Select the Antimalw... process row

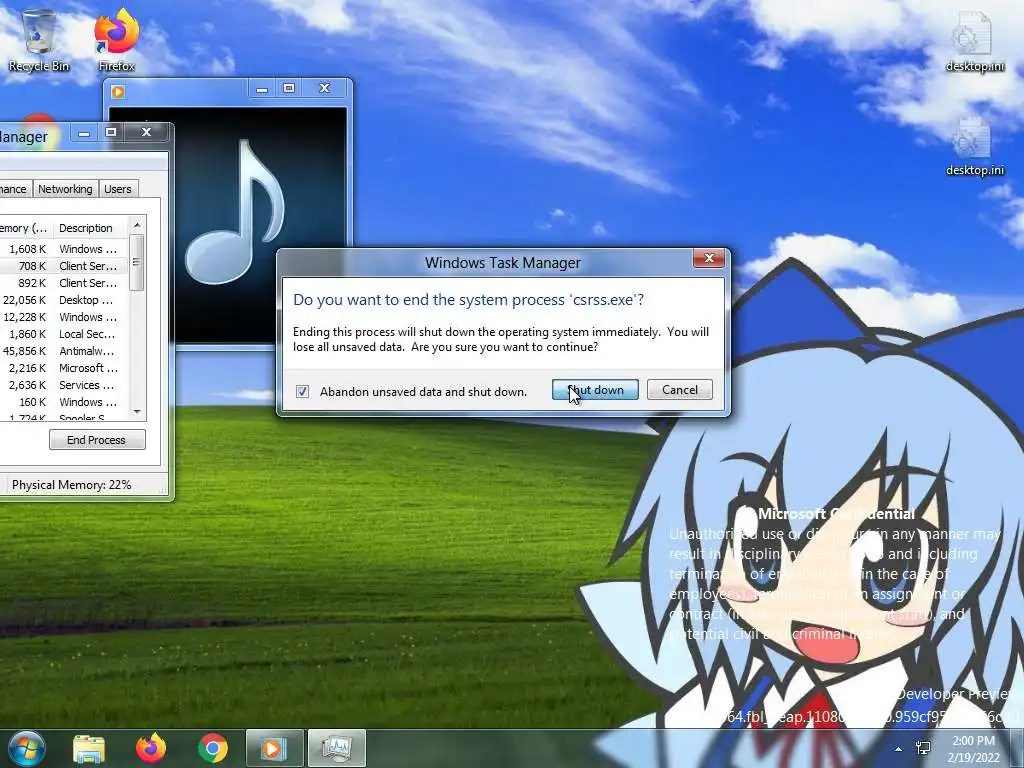(64, 351)
